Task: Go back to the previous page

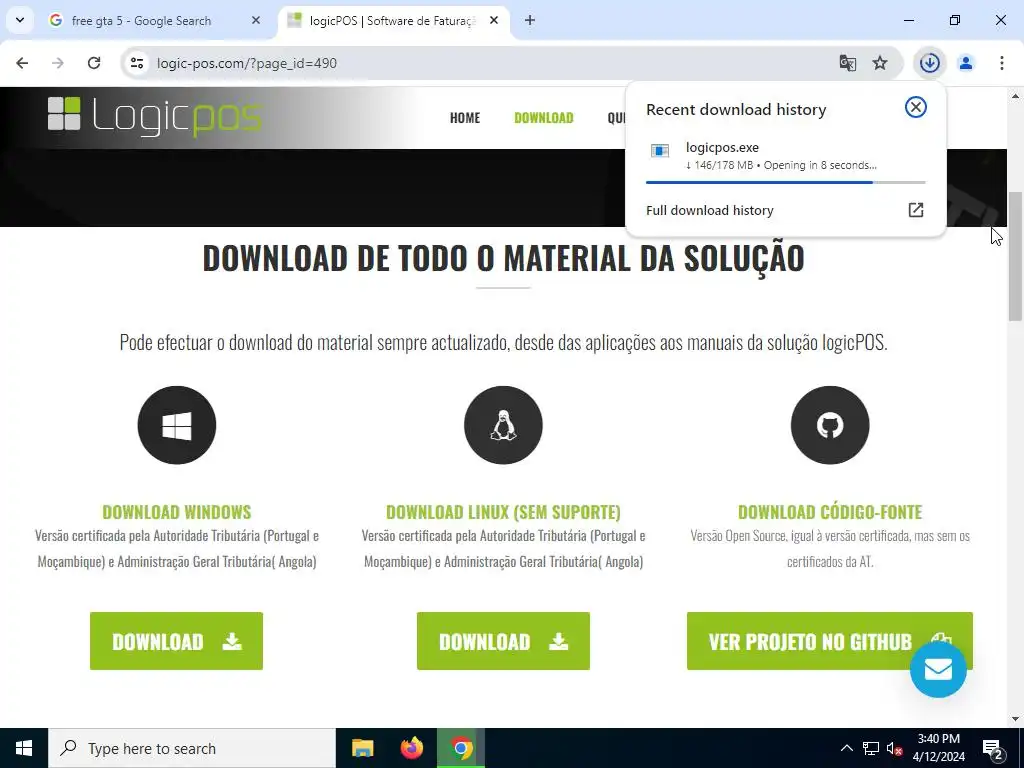Action: coord(22,63)
